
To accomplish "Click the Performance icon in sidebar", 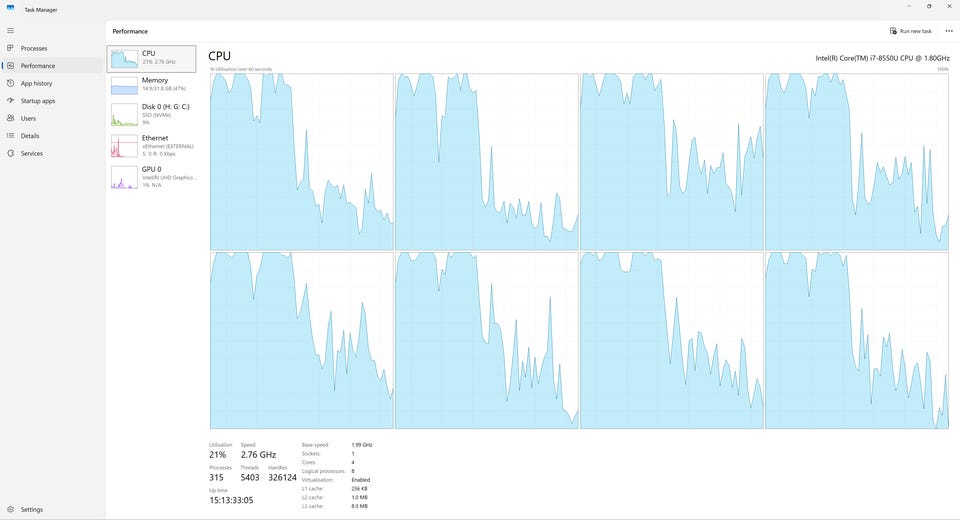I will pyautogui.click(x=10, y=66).
